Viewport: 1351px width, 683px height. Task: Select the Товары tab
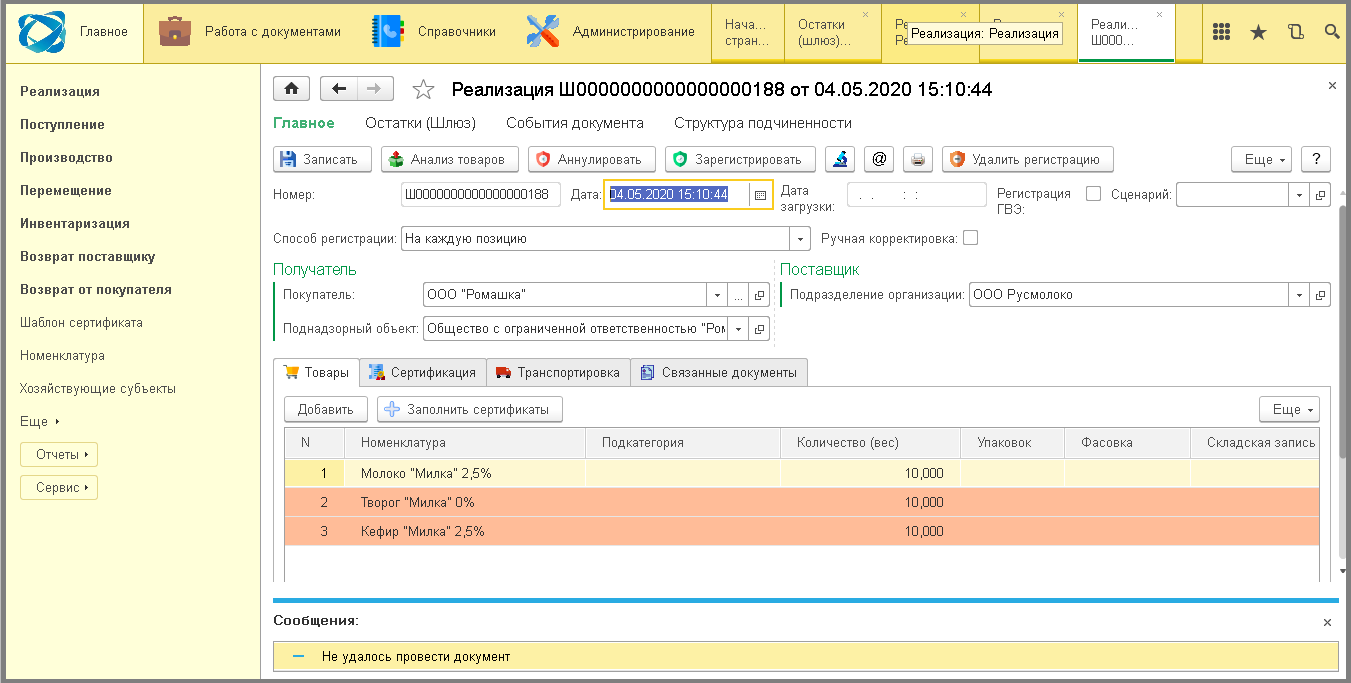coord(316,372)
